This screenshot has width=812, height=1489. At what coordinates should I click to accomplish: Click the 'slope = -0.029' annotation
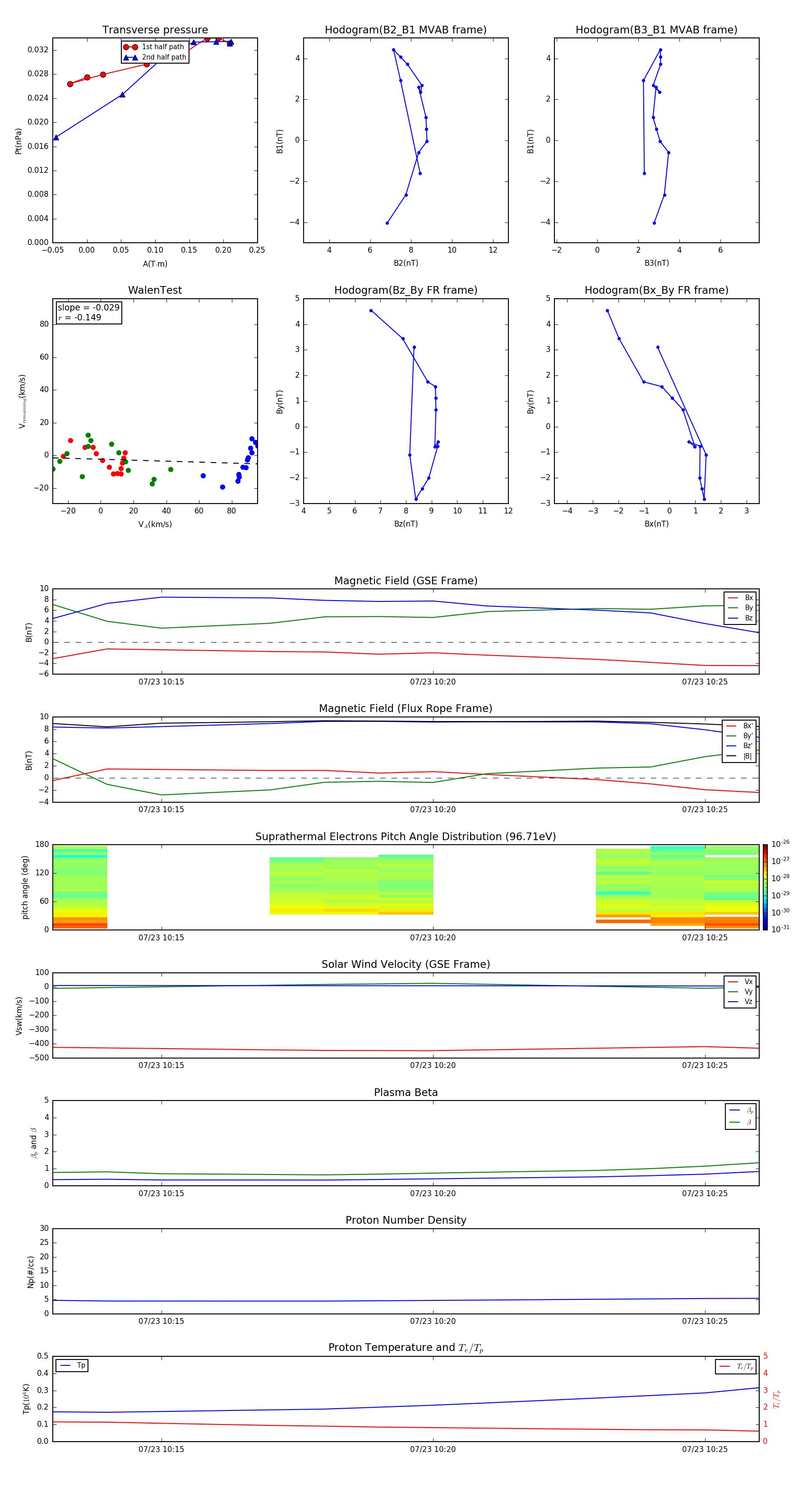point(88,308)
